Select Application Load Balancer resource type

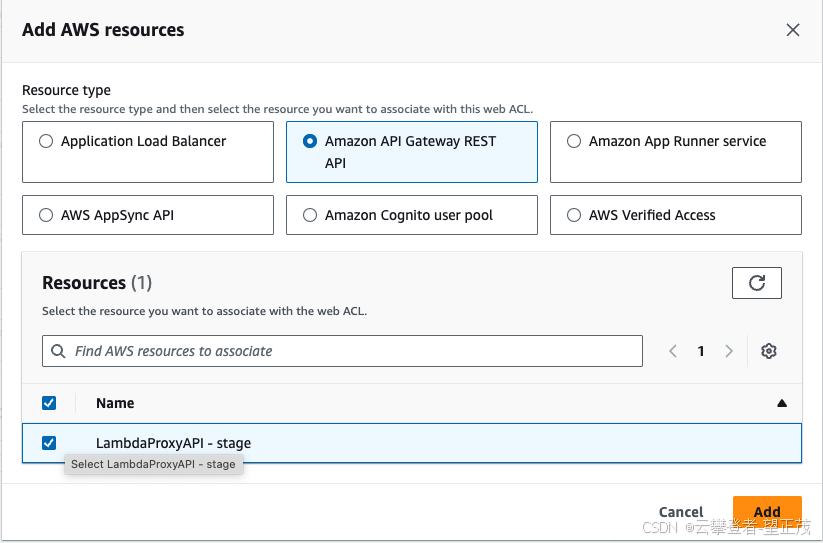(x=46, y=142)
